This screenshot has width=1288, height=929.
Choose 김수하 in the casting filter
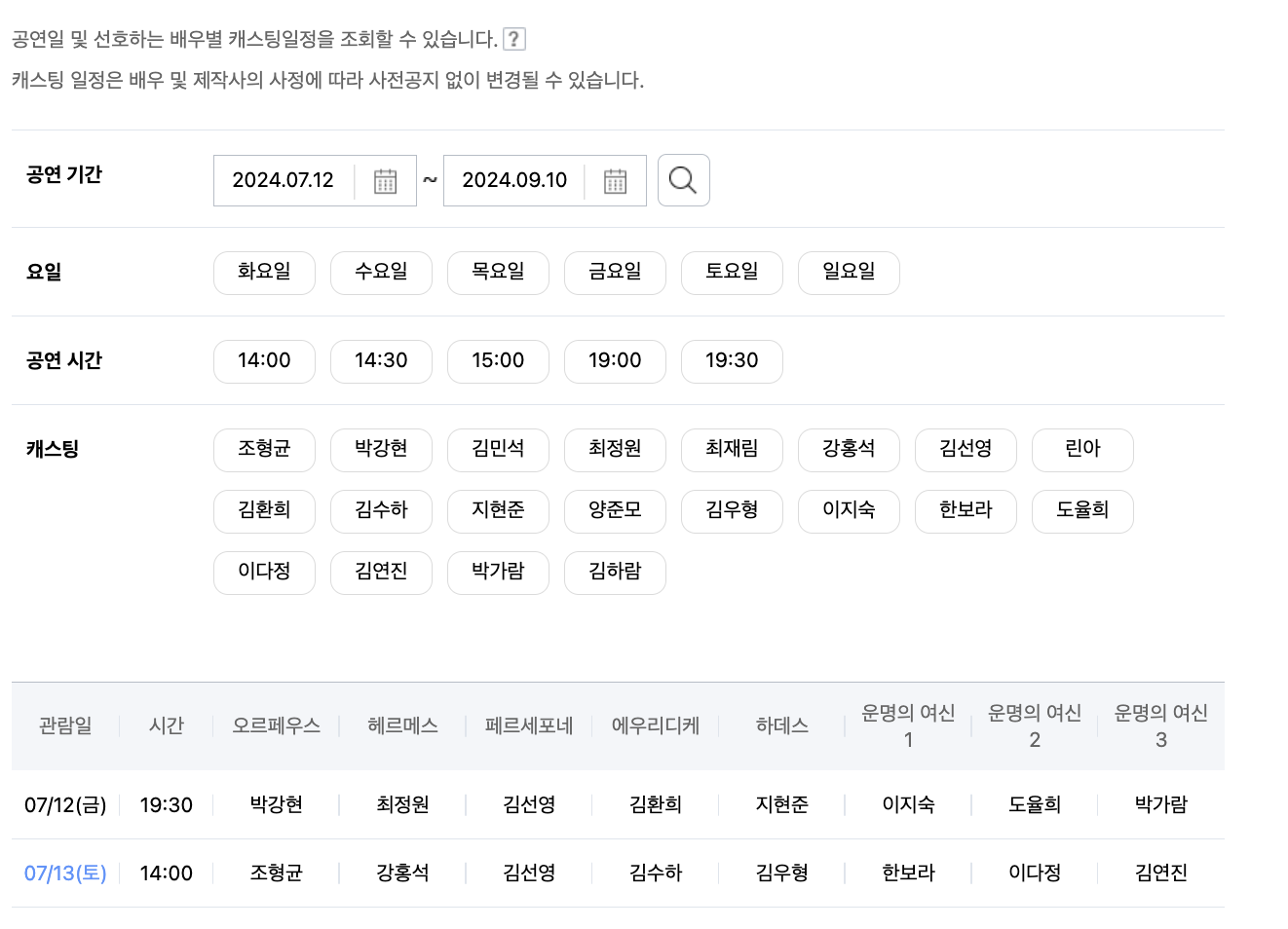point(381,511)
